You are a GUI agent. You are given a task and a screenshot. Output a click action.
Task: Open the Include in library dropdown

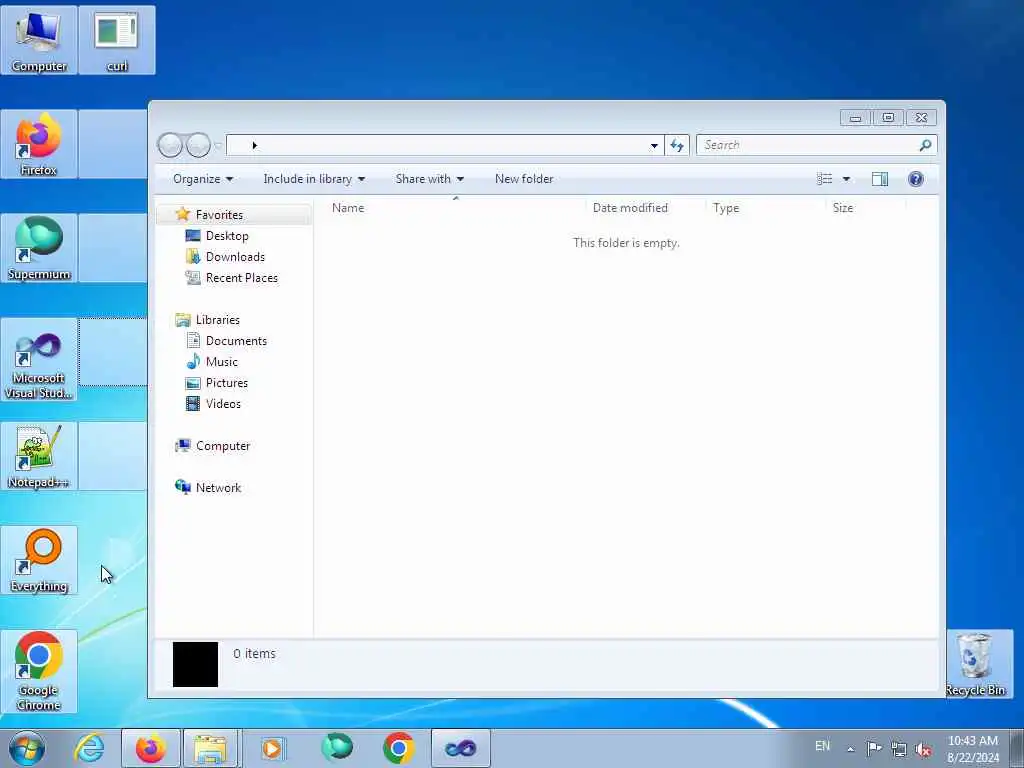pos(314,179)
